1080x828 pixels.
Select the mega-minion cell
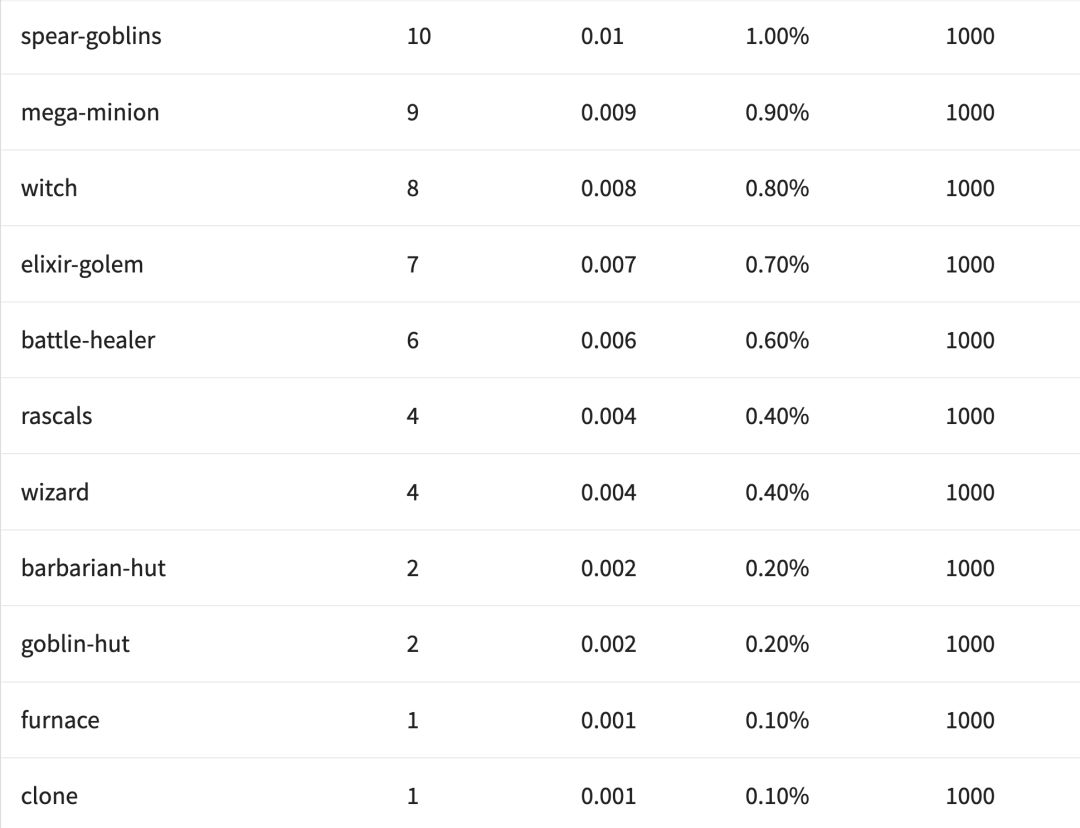pos(90,113)
